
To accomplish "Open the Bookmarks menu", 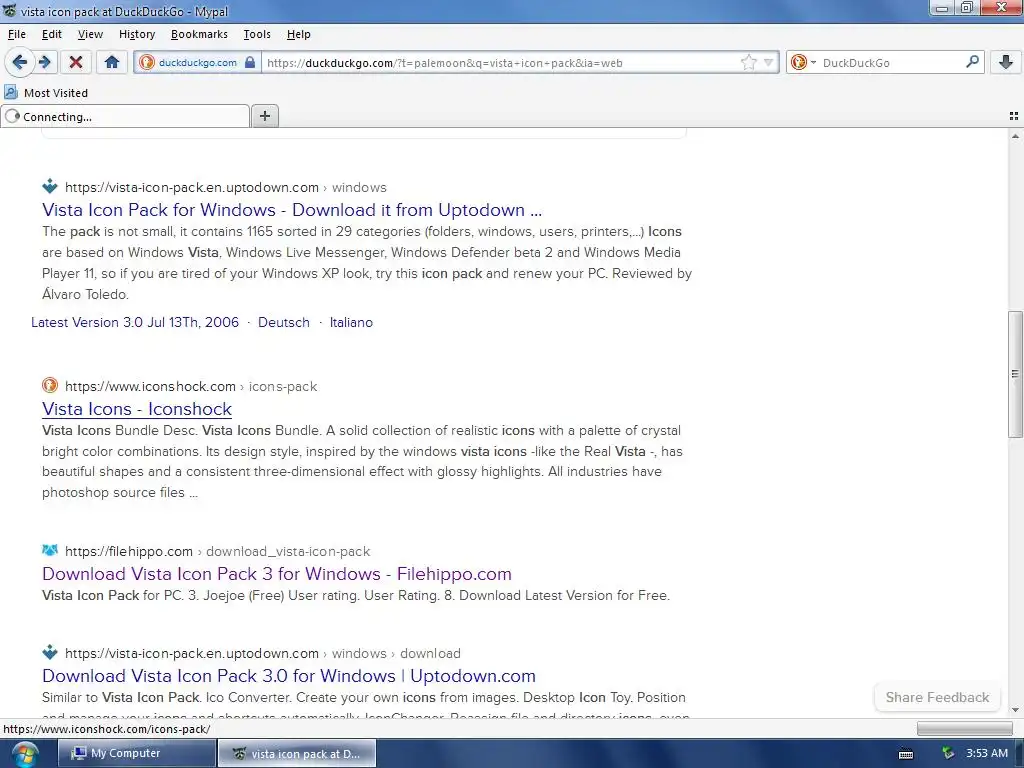I will pos(199,34).
